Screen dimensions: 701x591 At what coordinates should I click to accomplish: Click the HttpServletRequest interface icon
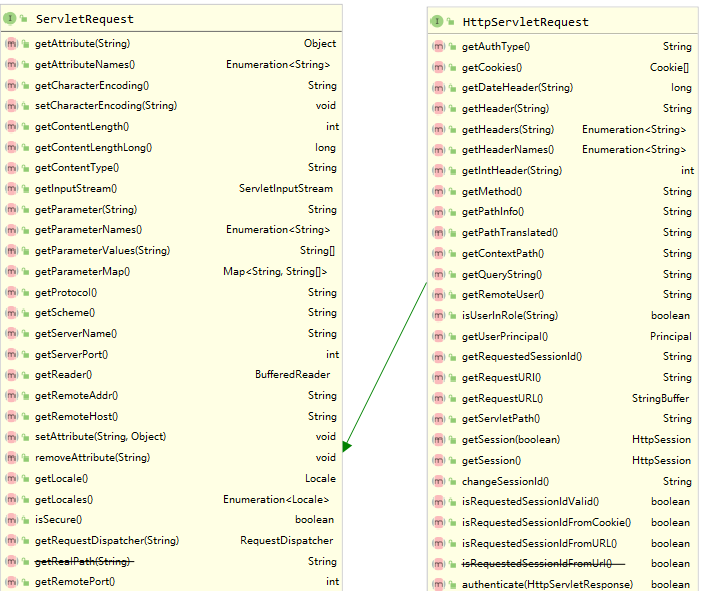[437, 21]
